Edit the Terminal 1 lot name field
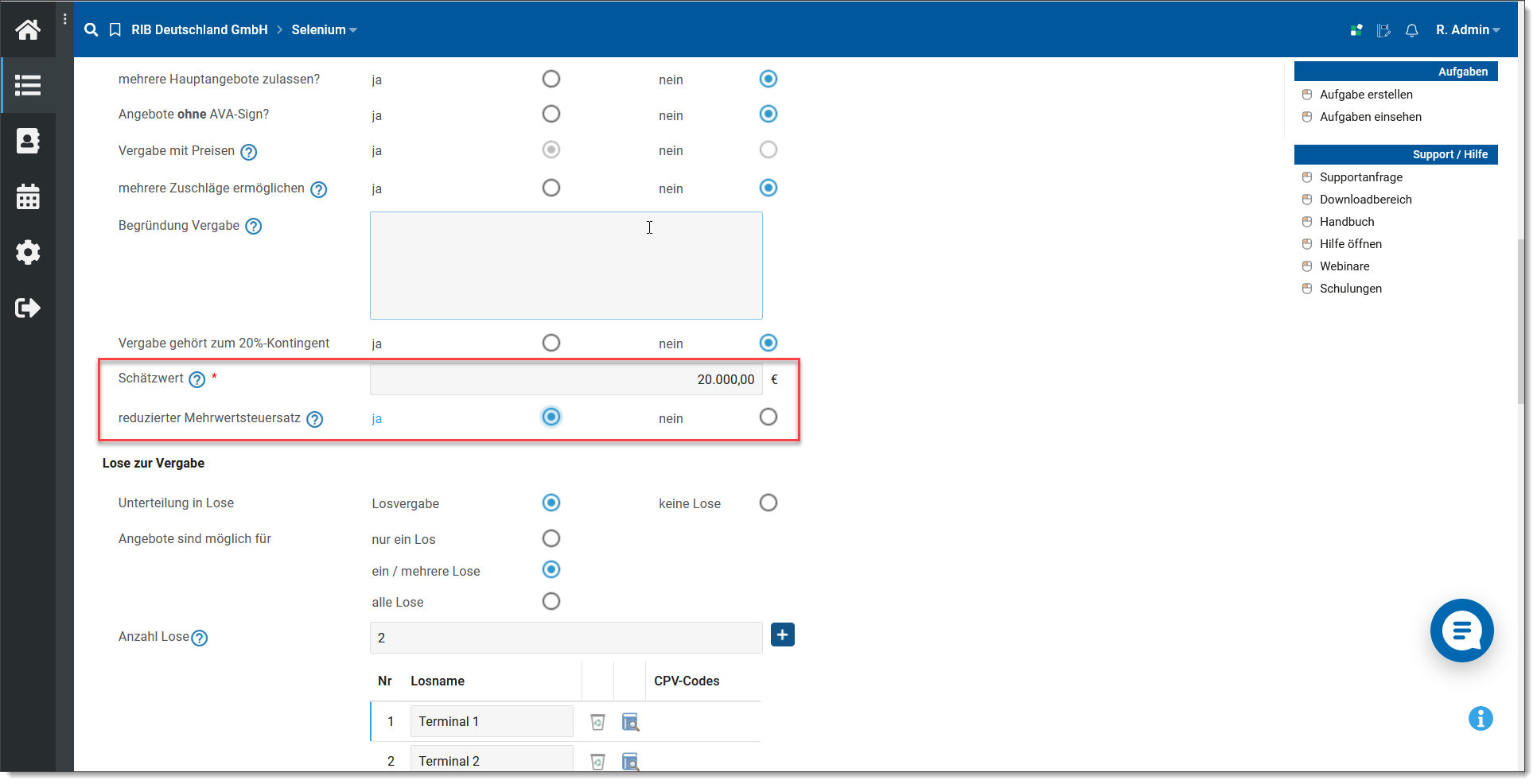The height and width of the screenshot is (784, 1537). coord(492,721)
